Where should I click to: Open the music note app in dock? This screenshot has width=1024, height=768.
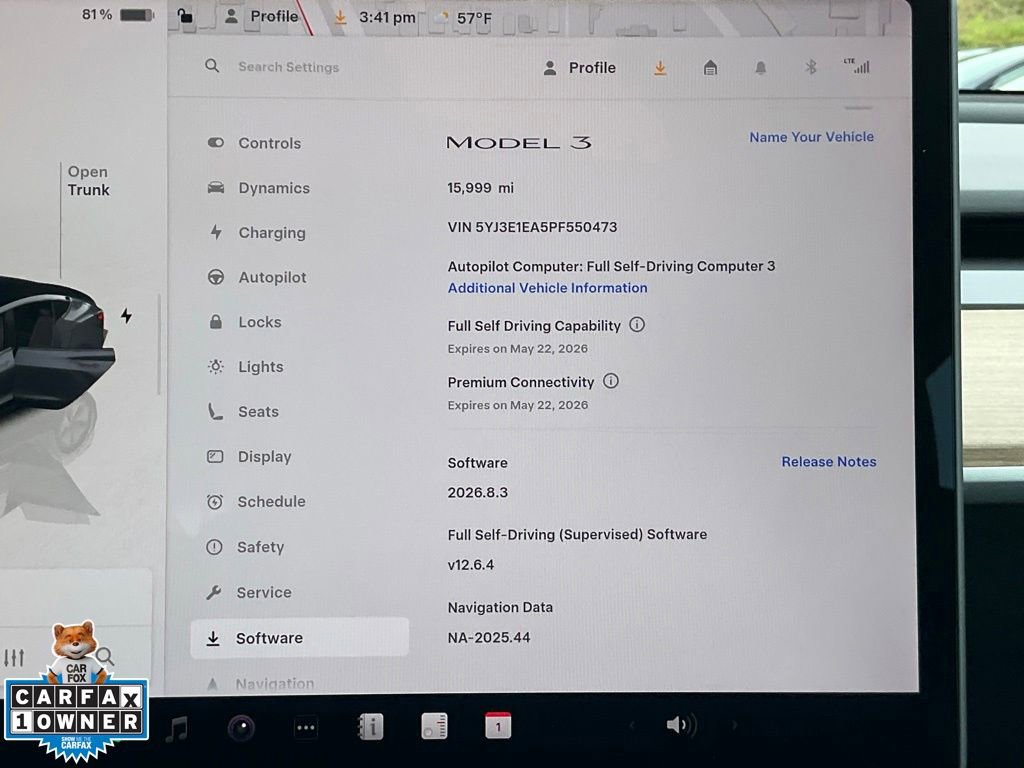[x=176, y=729]
